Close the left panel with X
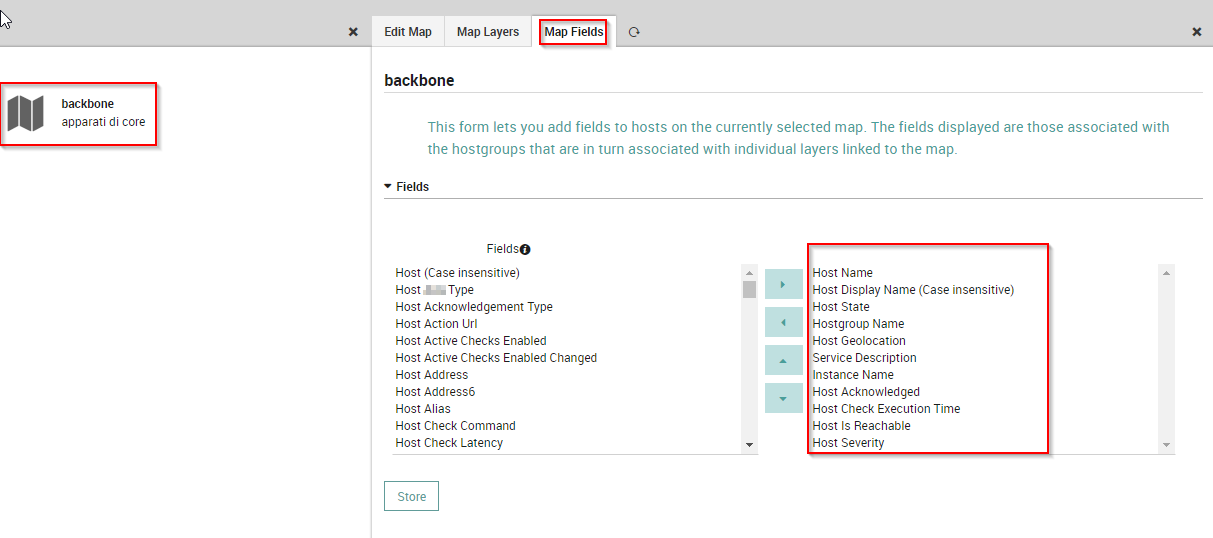Image resolution: width=1213 pixels, height=538 pixels. click(353, 32)
